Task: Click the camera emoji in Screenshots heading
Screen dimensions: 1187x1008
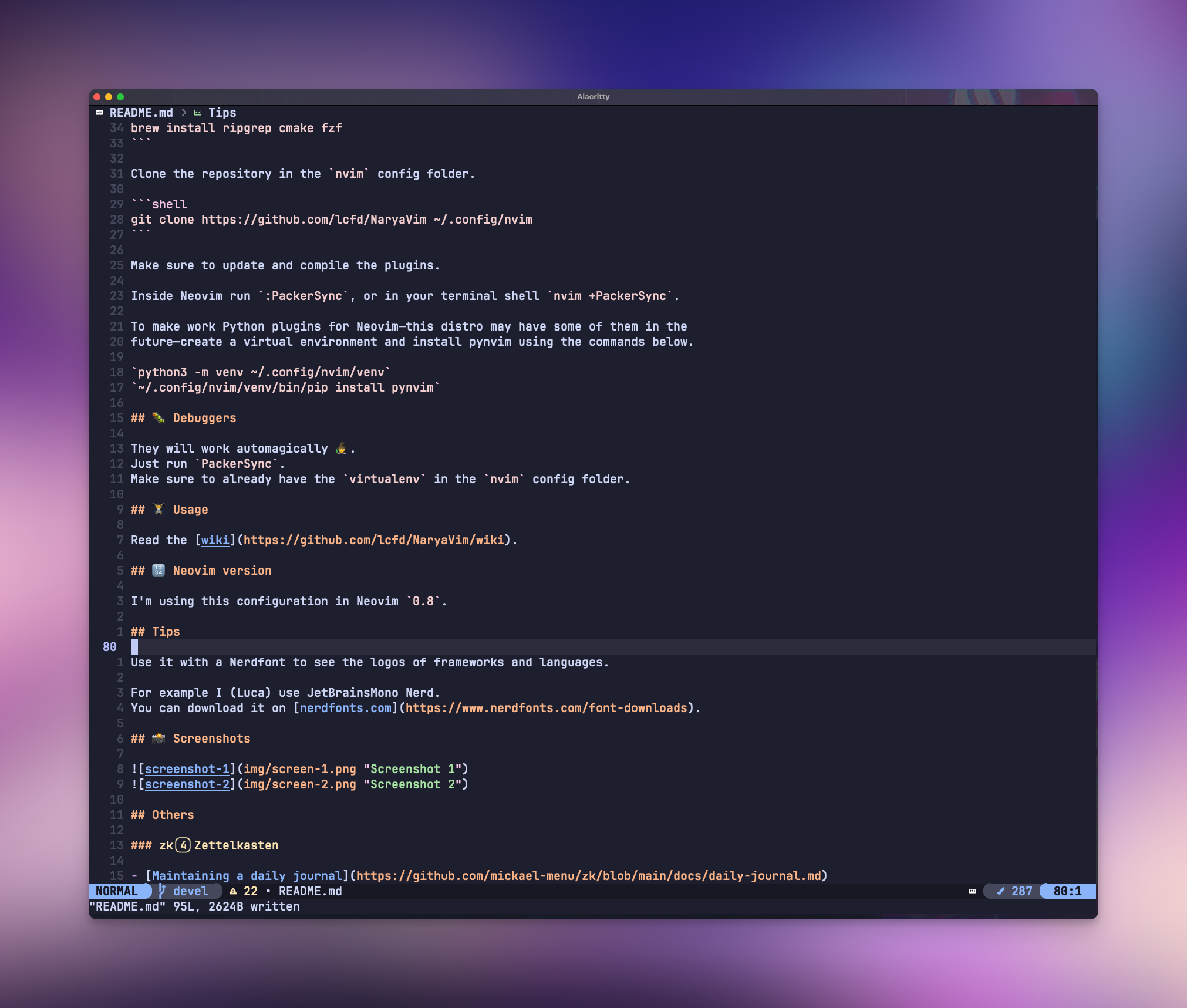Action: pos(159,739)
